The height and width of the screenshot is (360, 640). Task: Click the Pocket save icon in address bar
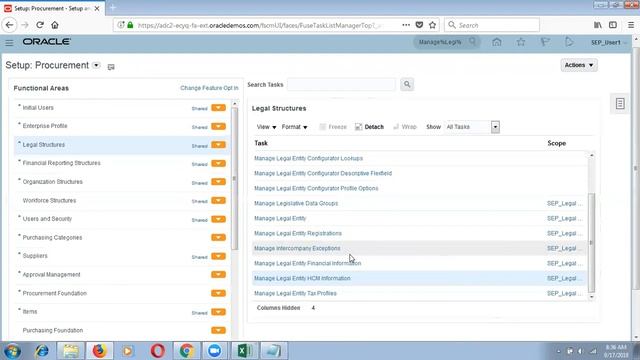pos(419,25)
